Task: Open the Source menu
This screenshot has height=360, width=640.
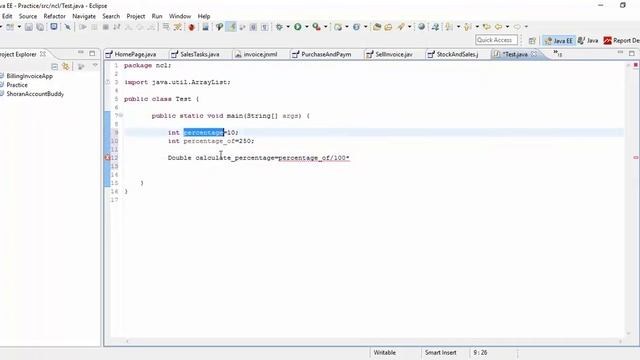Action: click(x=28, y=16)
